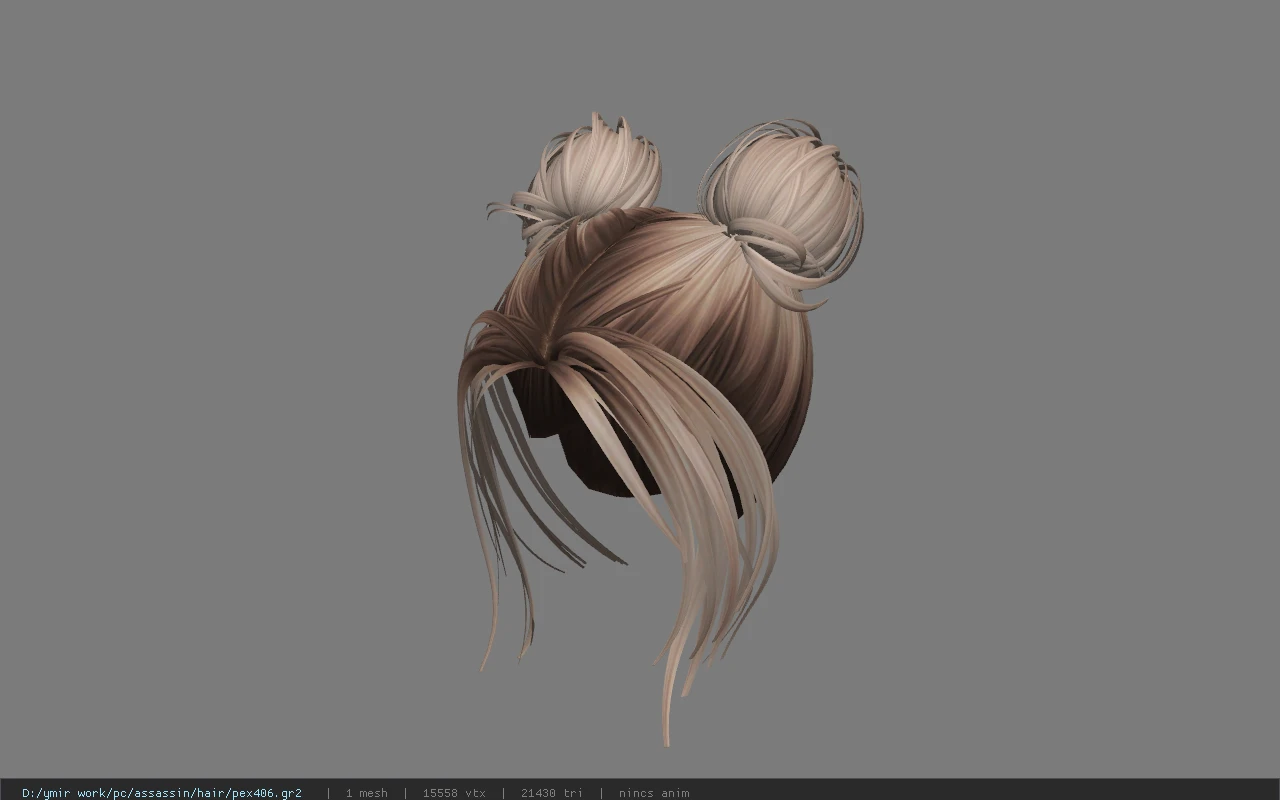Click the '21430 tri' triangle count

coord(552,793)
